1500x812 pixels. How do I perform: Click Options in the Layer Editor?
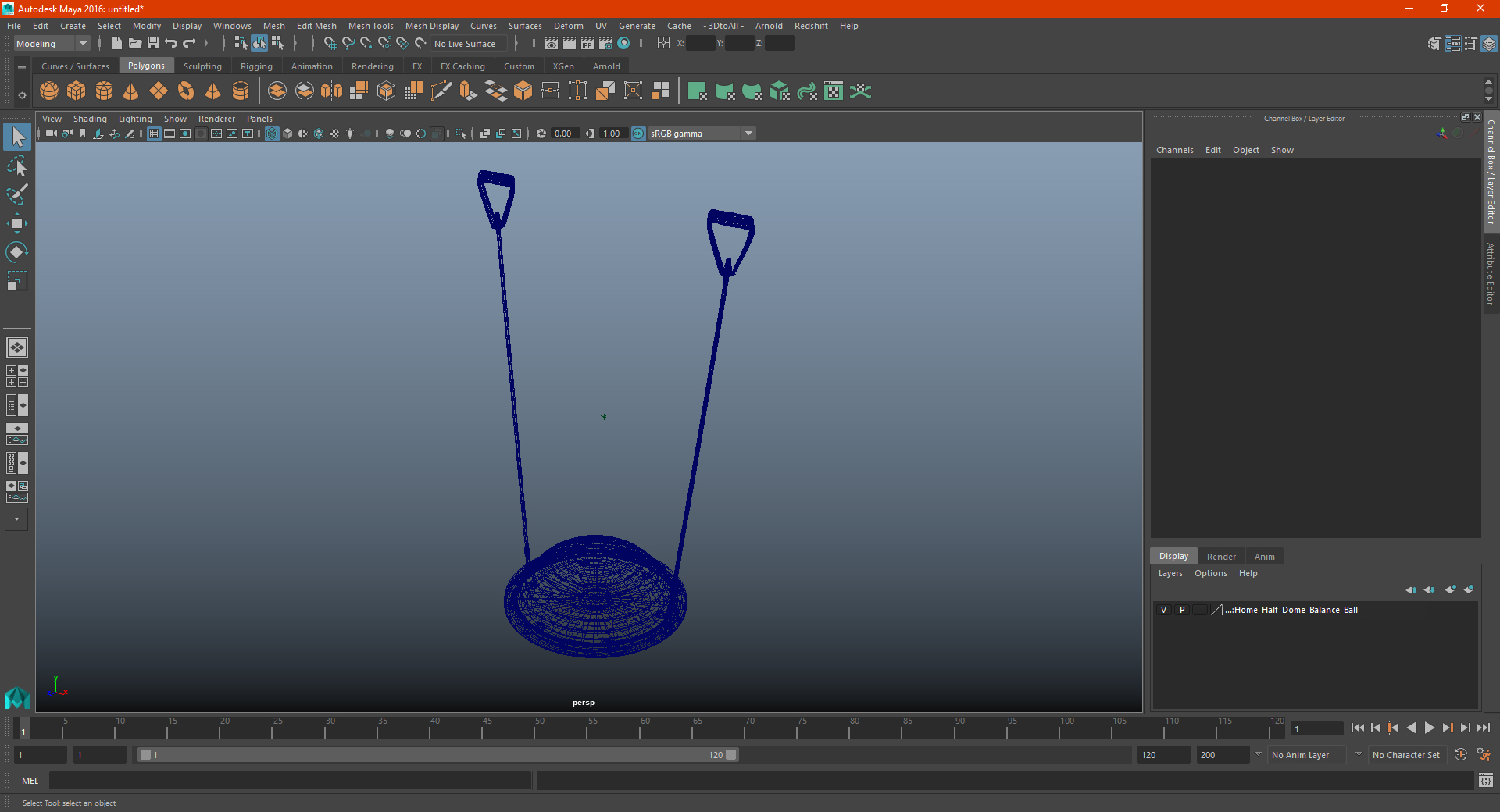tap(1210, 573)
